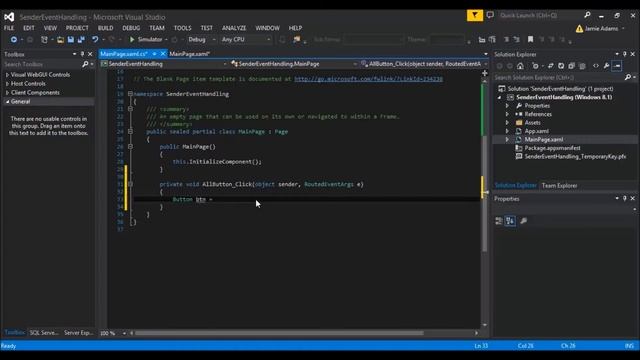Open the ANALYZE menu
This screenshot has width=640, height=360.
[x=234, y=28]
